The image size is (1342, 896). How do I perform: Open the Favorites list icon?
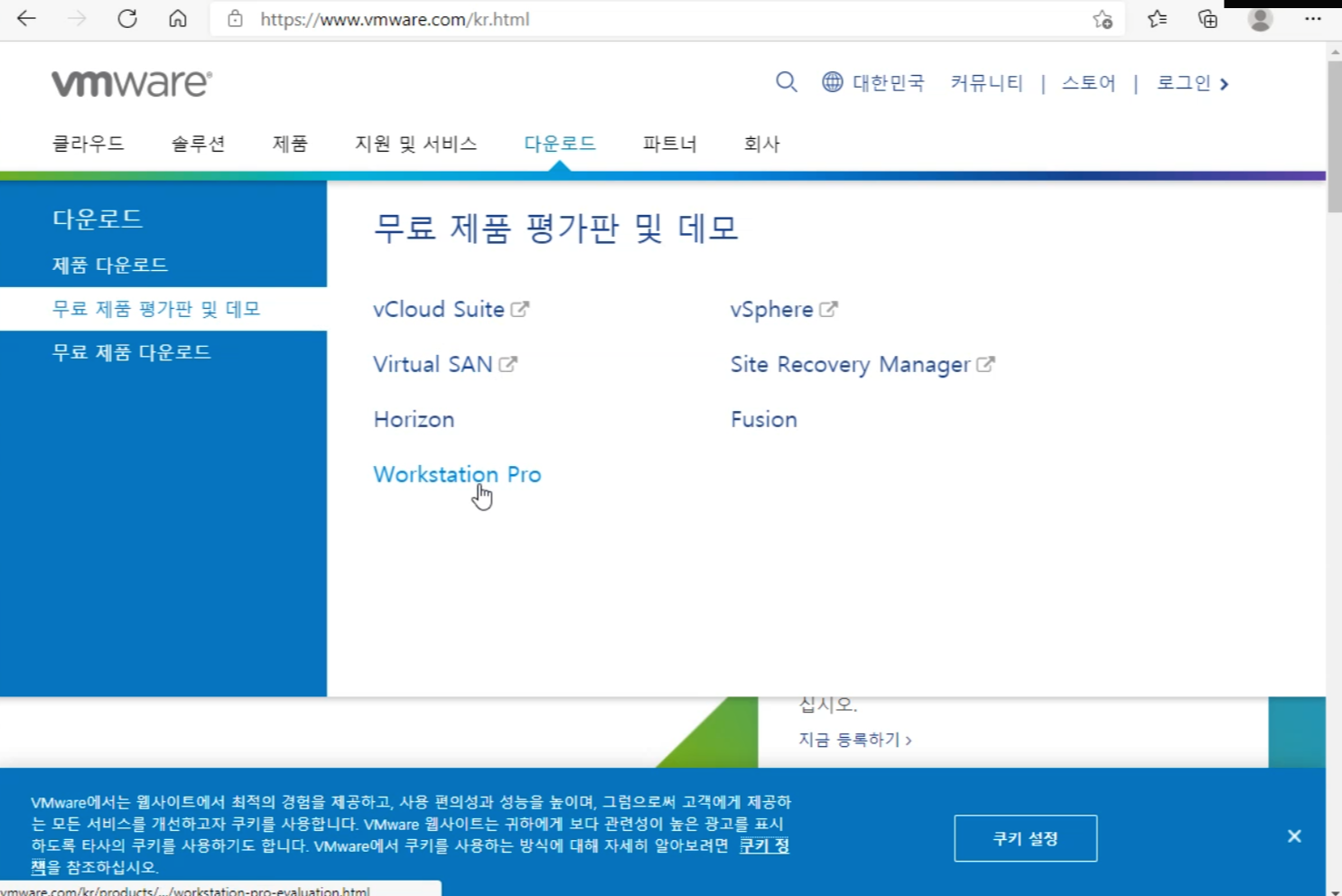pos(1157,19)
